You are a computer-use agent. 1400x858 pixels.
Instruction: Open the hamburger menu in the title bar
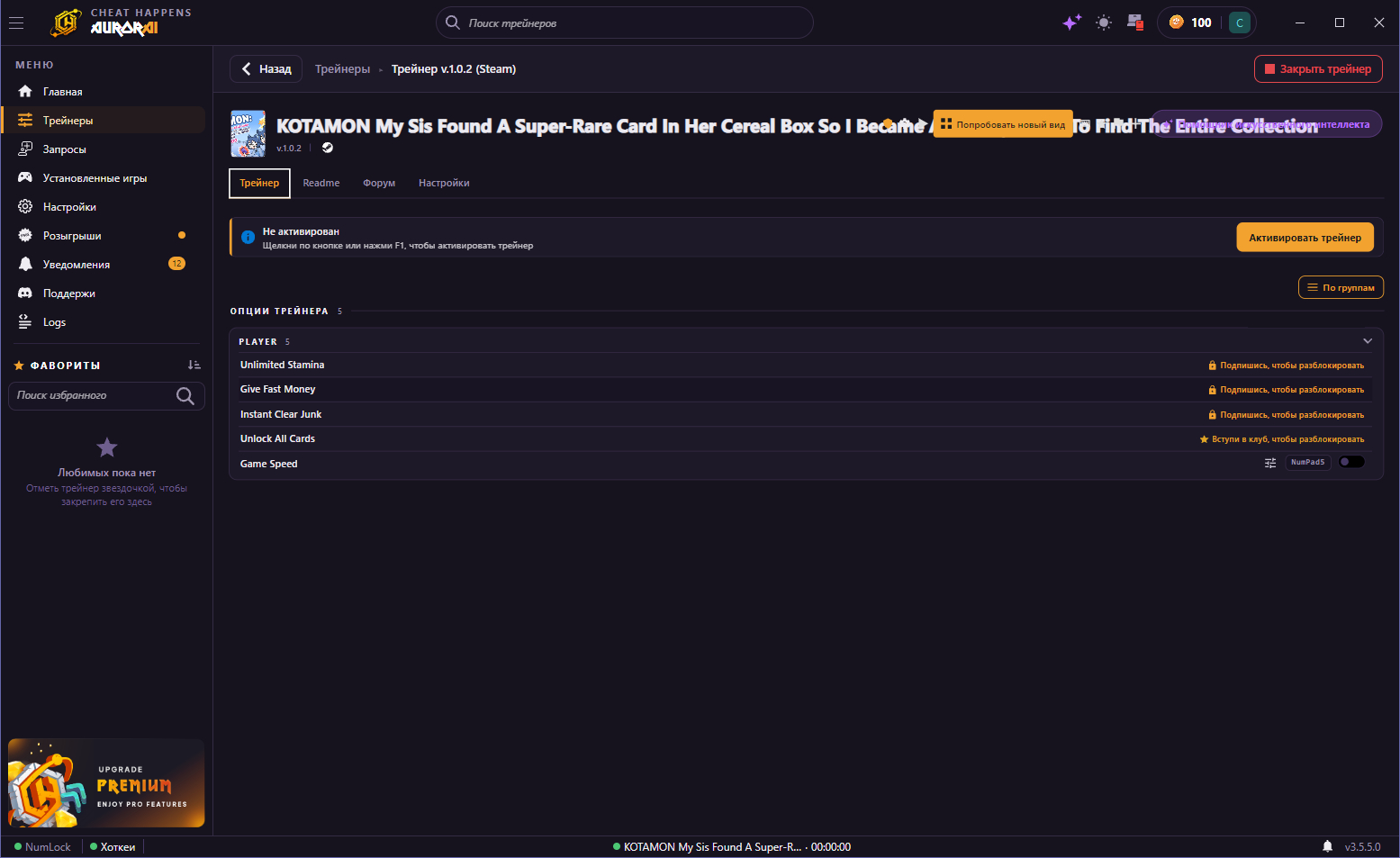click(16, 23)
